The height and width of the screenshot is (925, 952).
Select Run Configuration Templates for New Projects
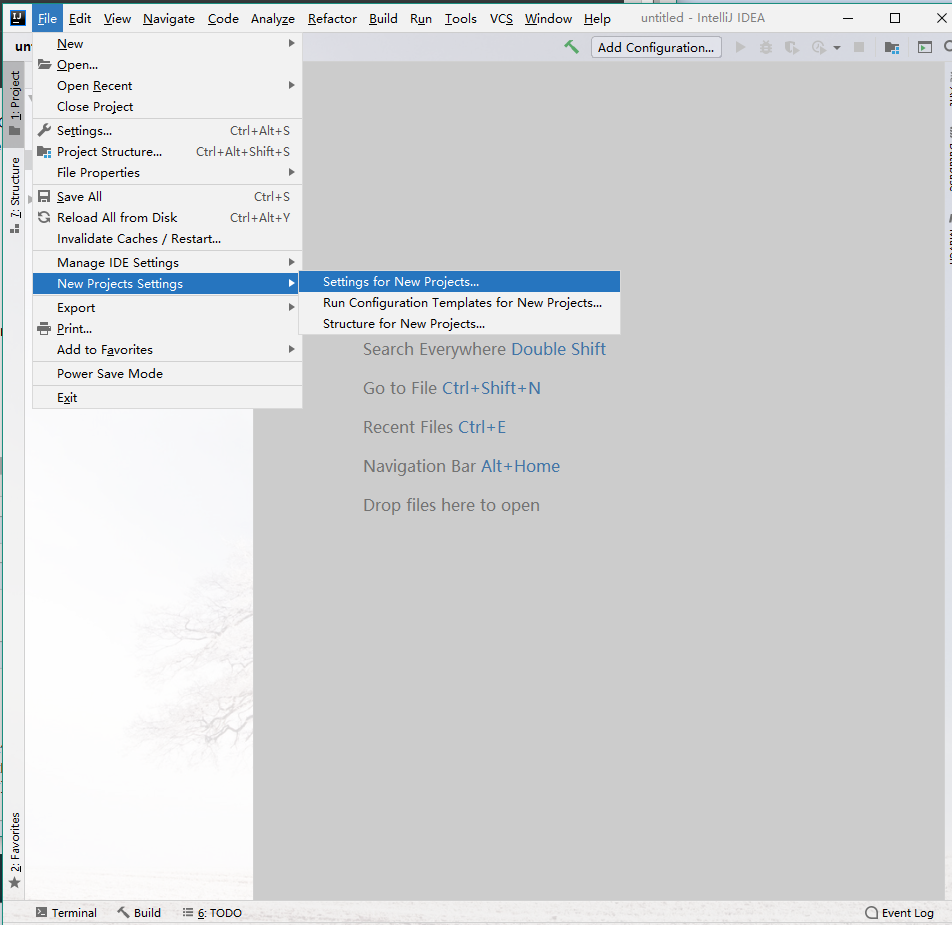pos(460,302)
